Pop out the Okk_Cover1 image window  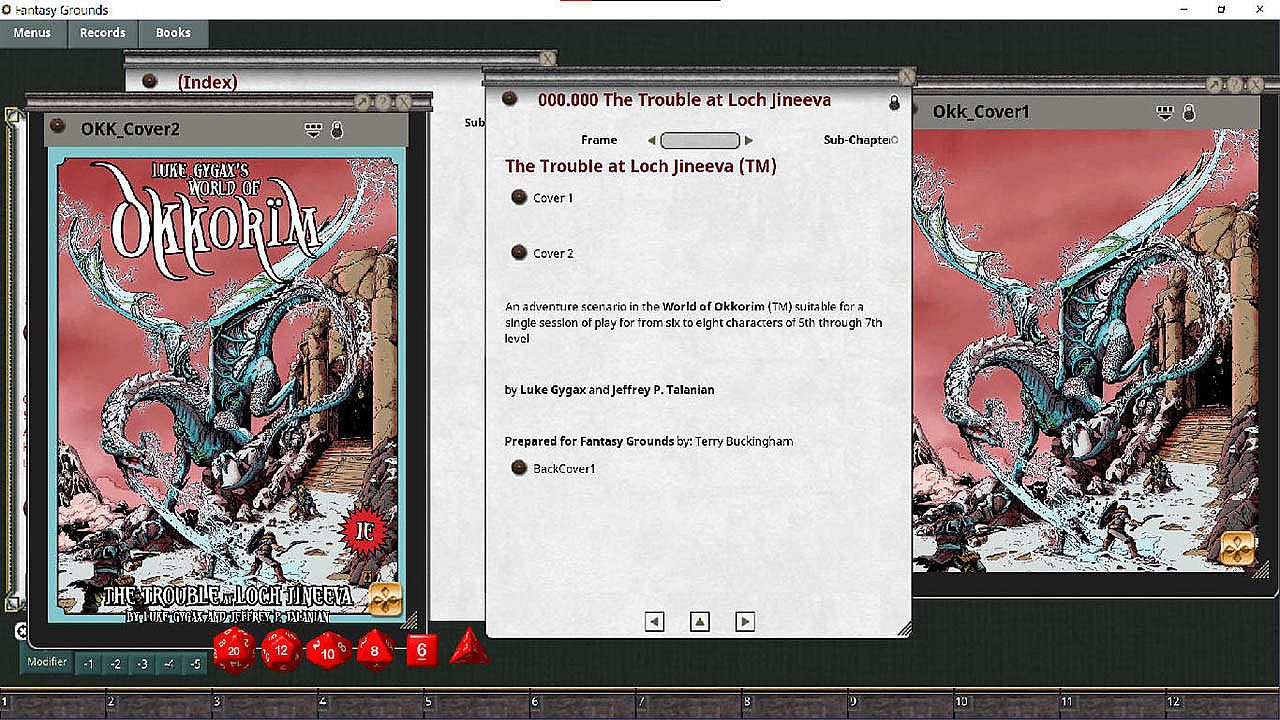coord(1215,85)
